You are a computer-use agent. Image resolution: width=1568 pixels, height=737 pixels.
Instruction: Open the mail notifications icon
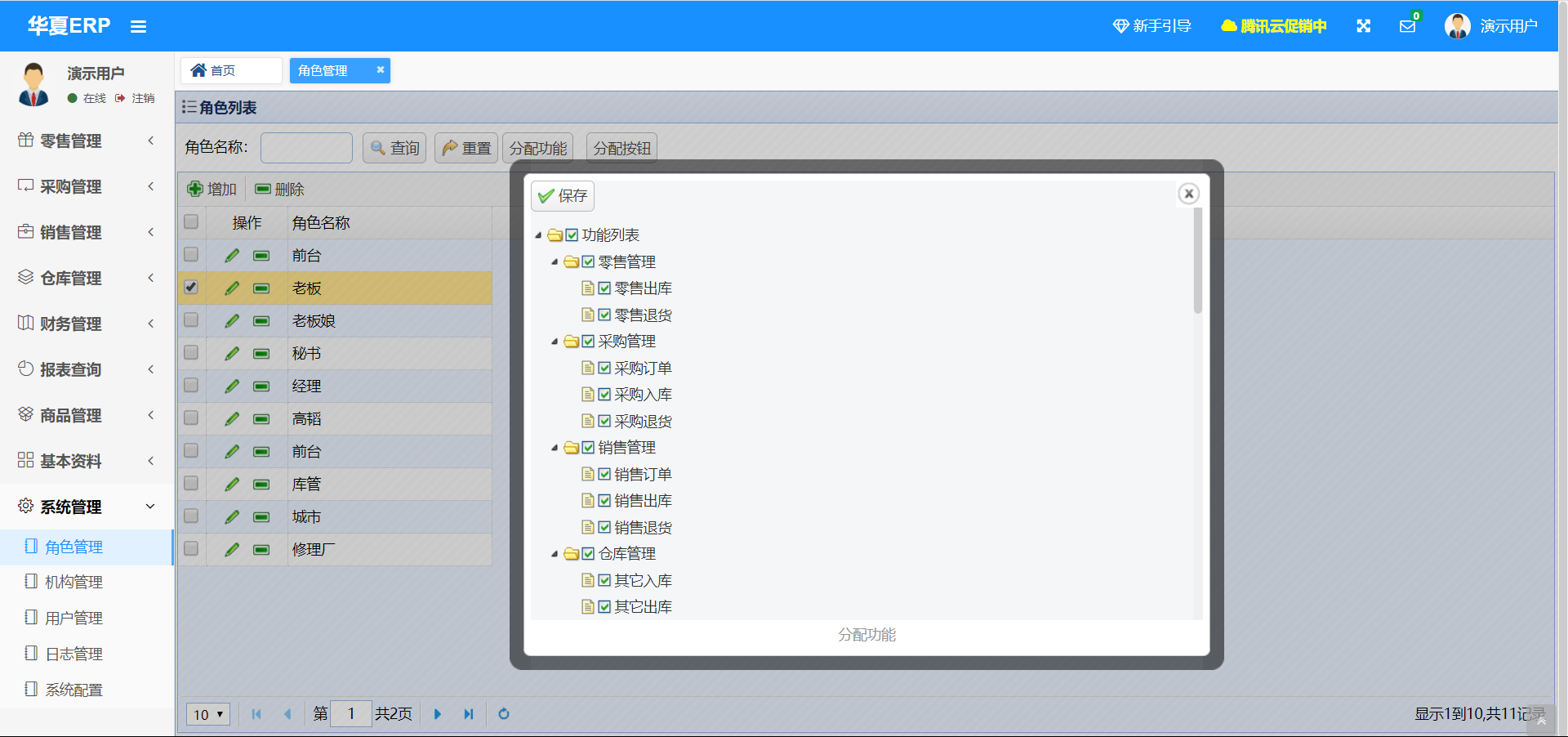click(x=1408, y=26)
